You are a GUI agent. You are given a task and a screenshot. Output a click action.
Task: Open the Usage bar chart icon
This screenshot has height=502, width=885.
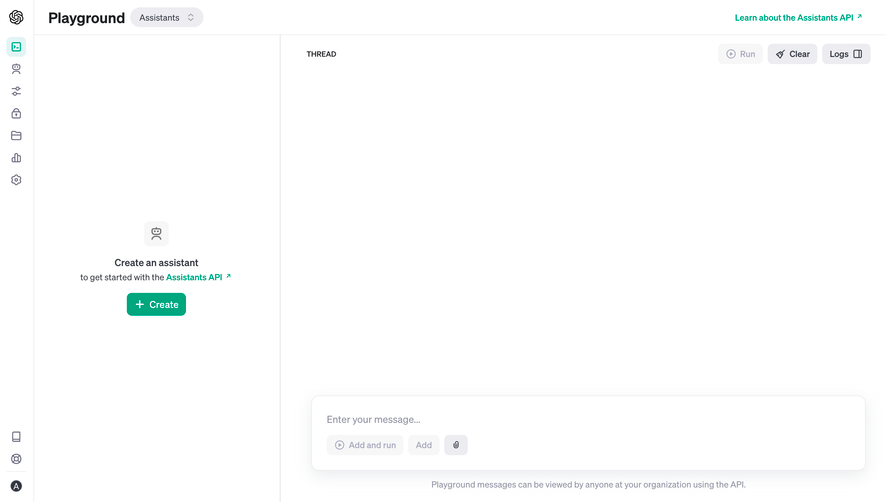click(16, 158)
